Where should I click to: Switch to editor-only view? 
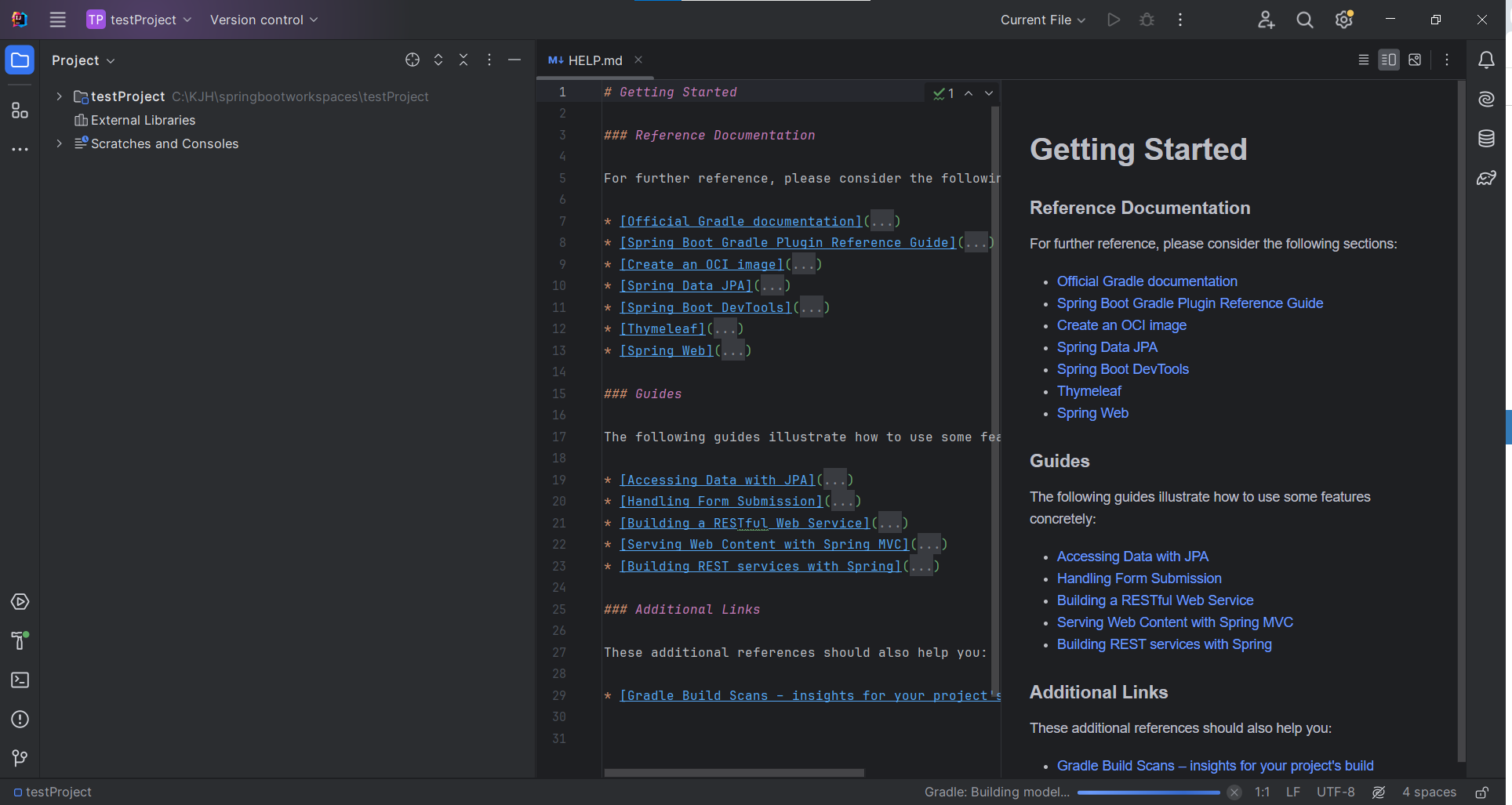click(x=1364, y=60)
